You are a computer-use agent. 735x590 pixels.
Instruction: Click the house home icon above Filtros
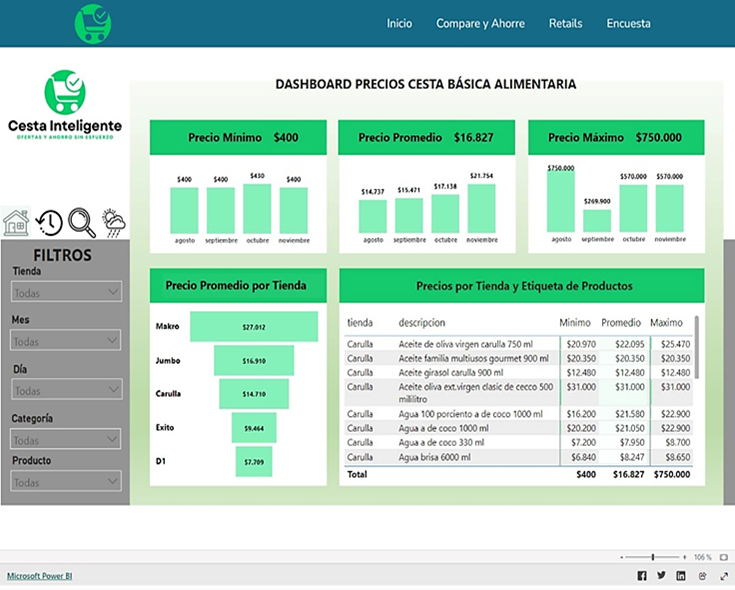pos(16,222)
